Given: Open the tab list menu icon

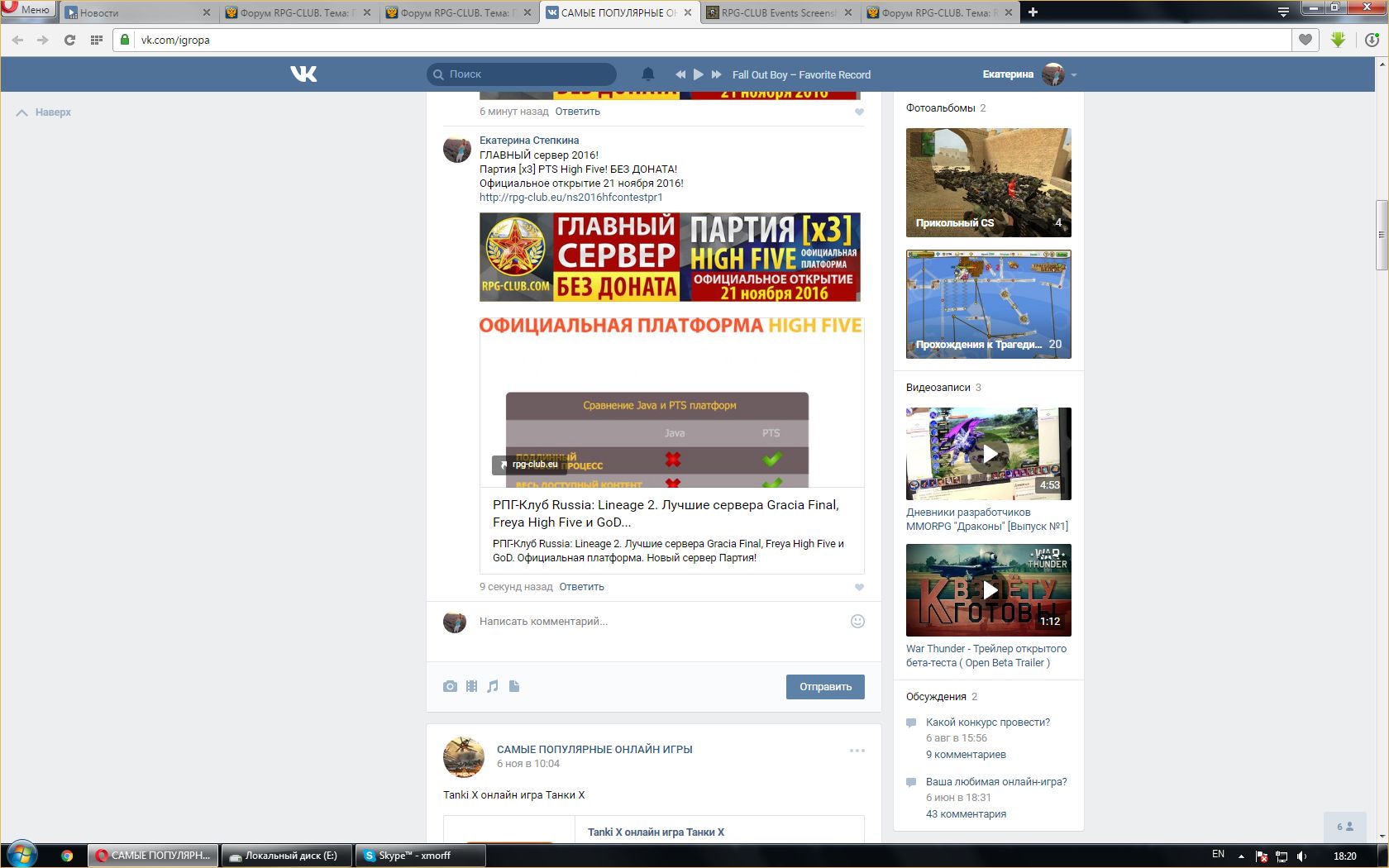Looking at the screenshot, I should 1283,12.
